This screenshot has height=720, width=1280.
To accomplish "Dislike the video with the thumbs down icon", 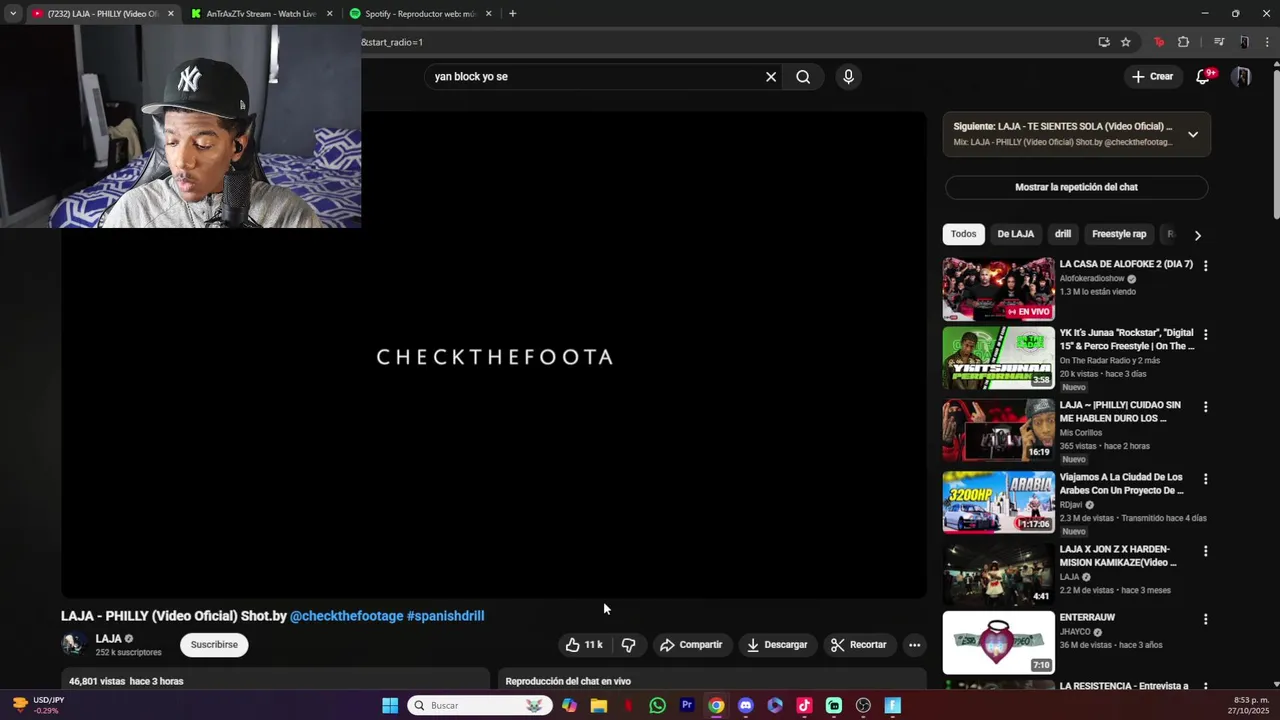I will pos(629,645).
